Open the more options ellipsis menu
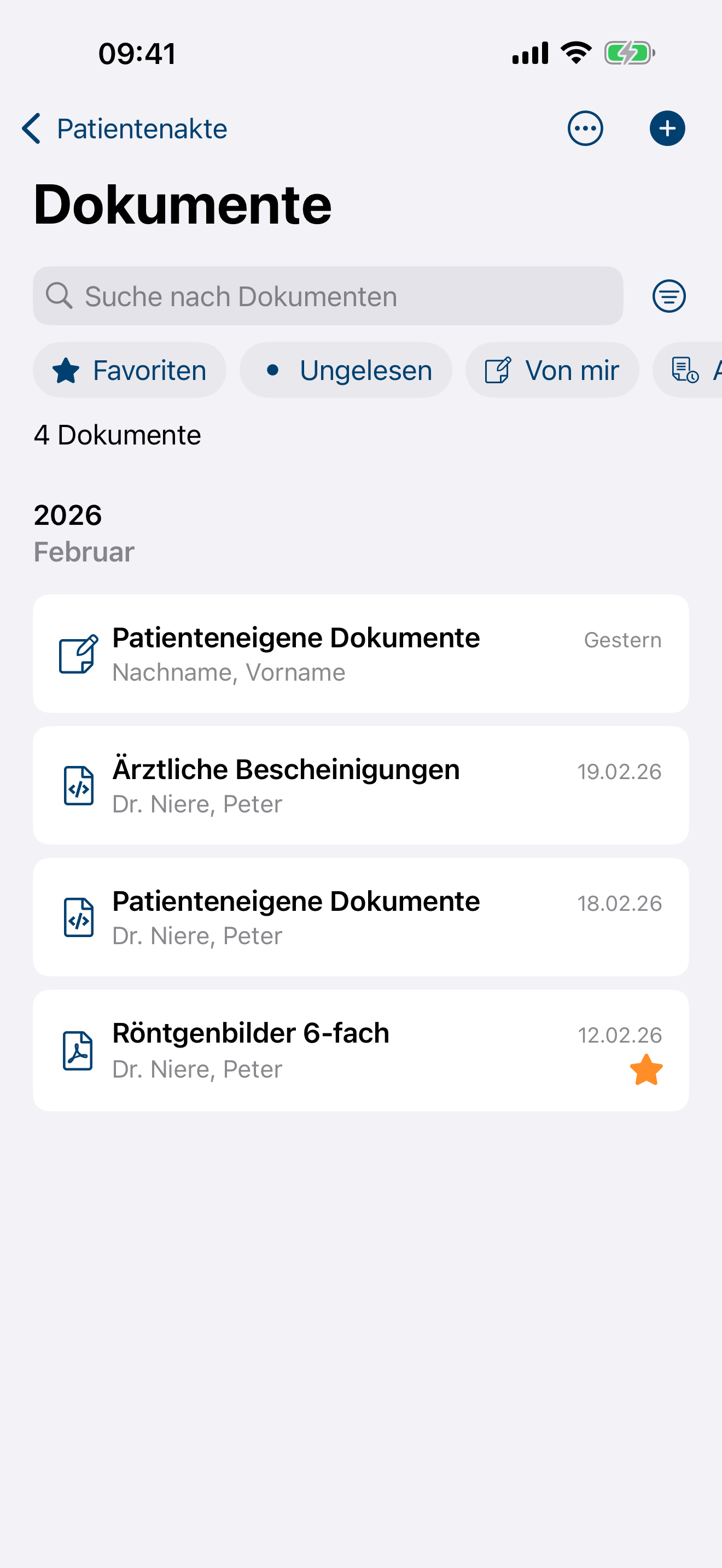 coord(585,128)
